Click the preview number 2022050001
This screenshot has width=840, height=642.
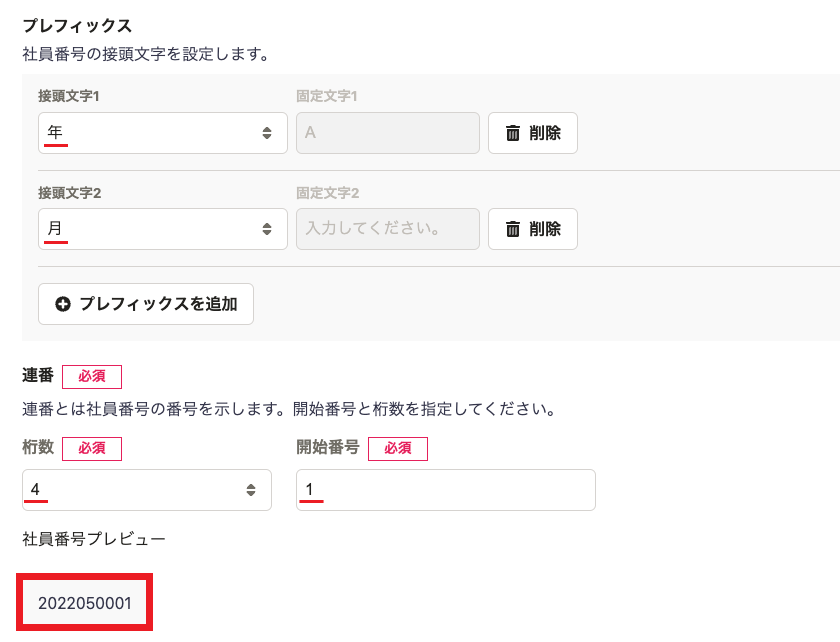(85, 603)
